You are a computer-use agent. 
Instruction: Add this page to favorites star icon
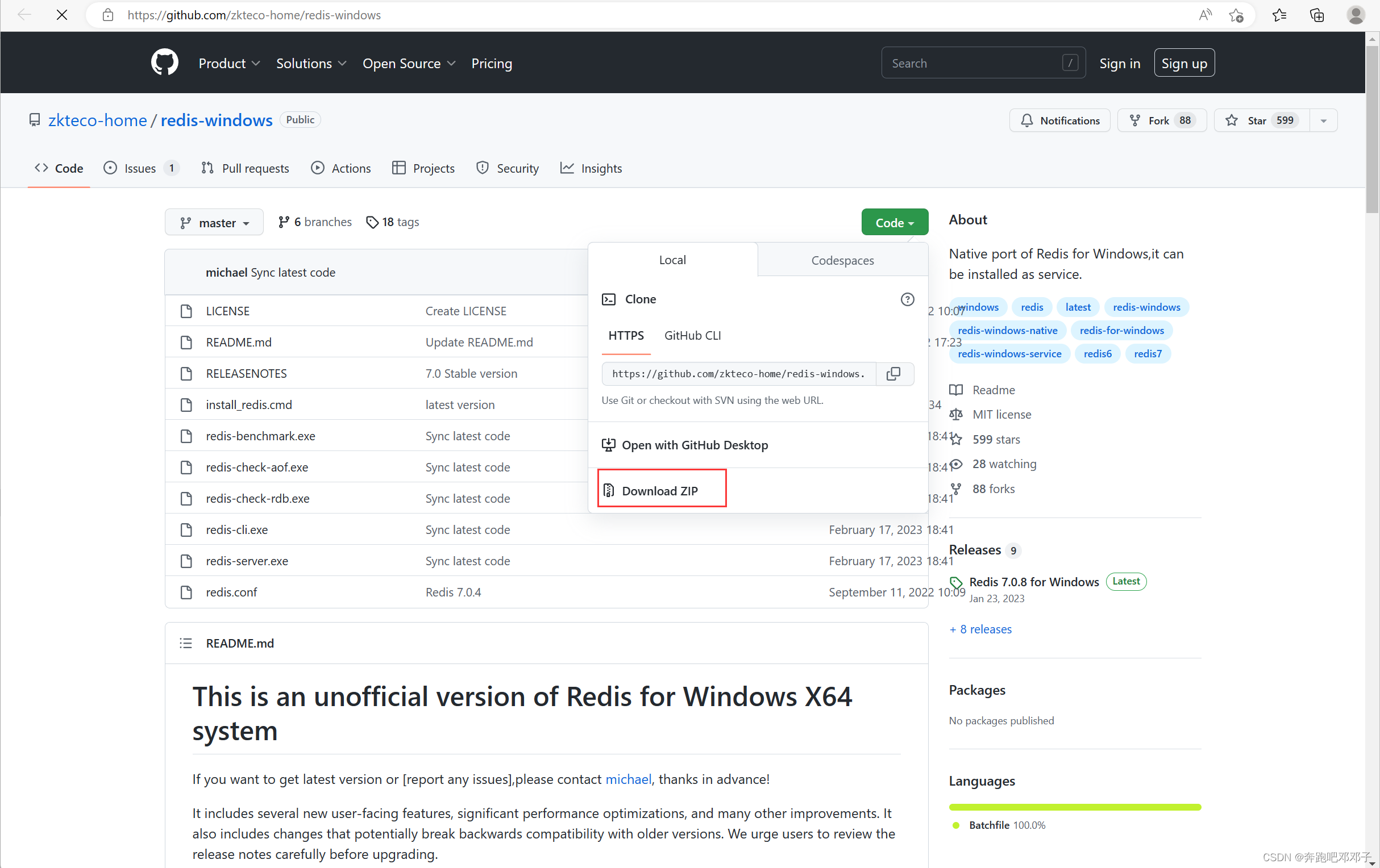pyautogui.click(x=1236, y=15)
